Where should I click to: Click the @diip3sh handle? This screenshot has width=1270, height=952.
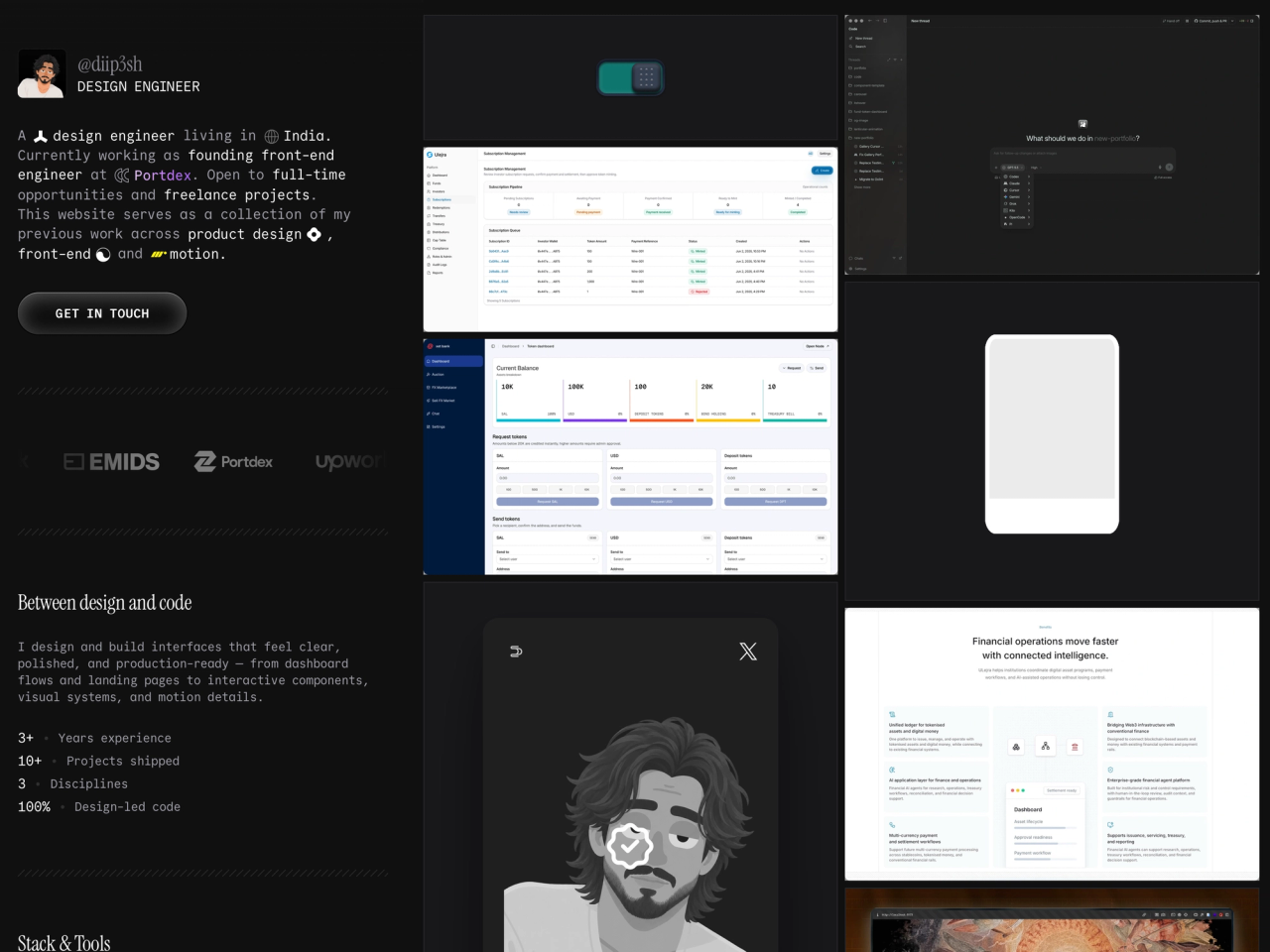pos(110,64)
